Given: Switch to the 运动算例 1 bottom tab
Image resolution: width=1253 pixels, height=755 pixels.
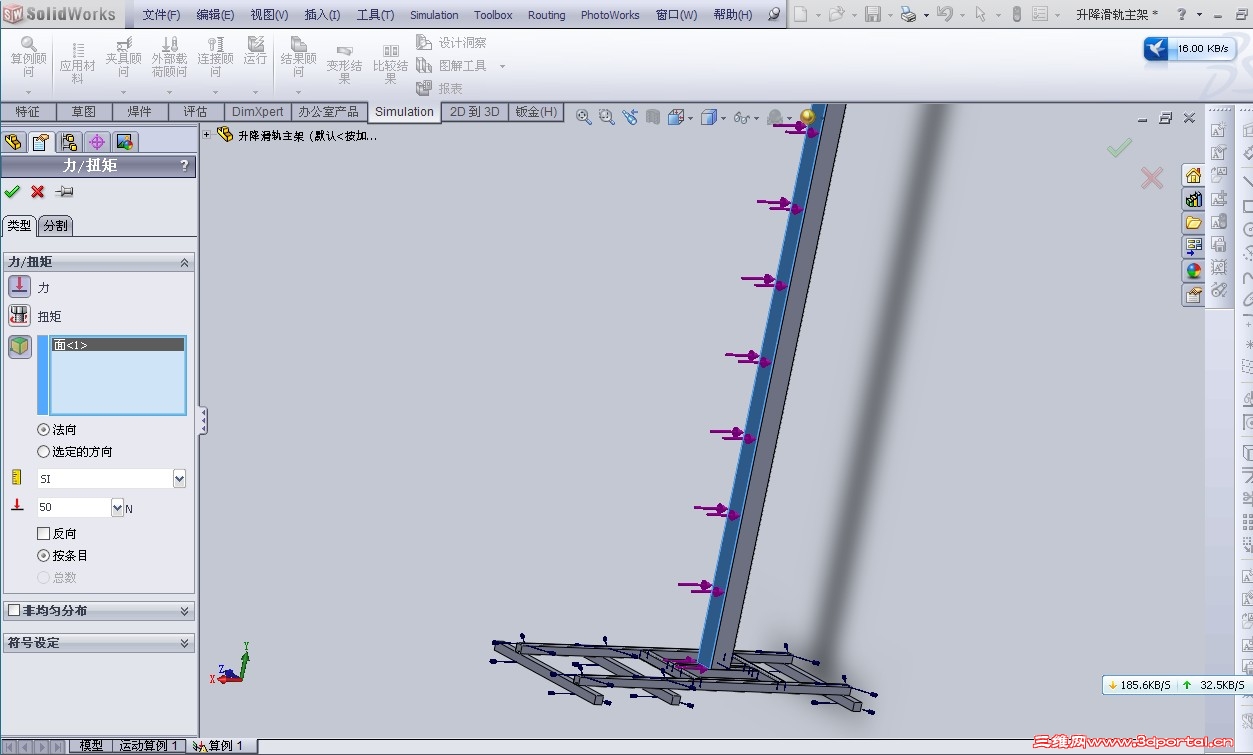Looking at the screenshot, I should pyautogui.click(x=148, y=746).
